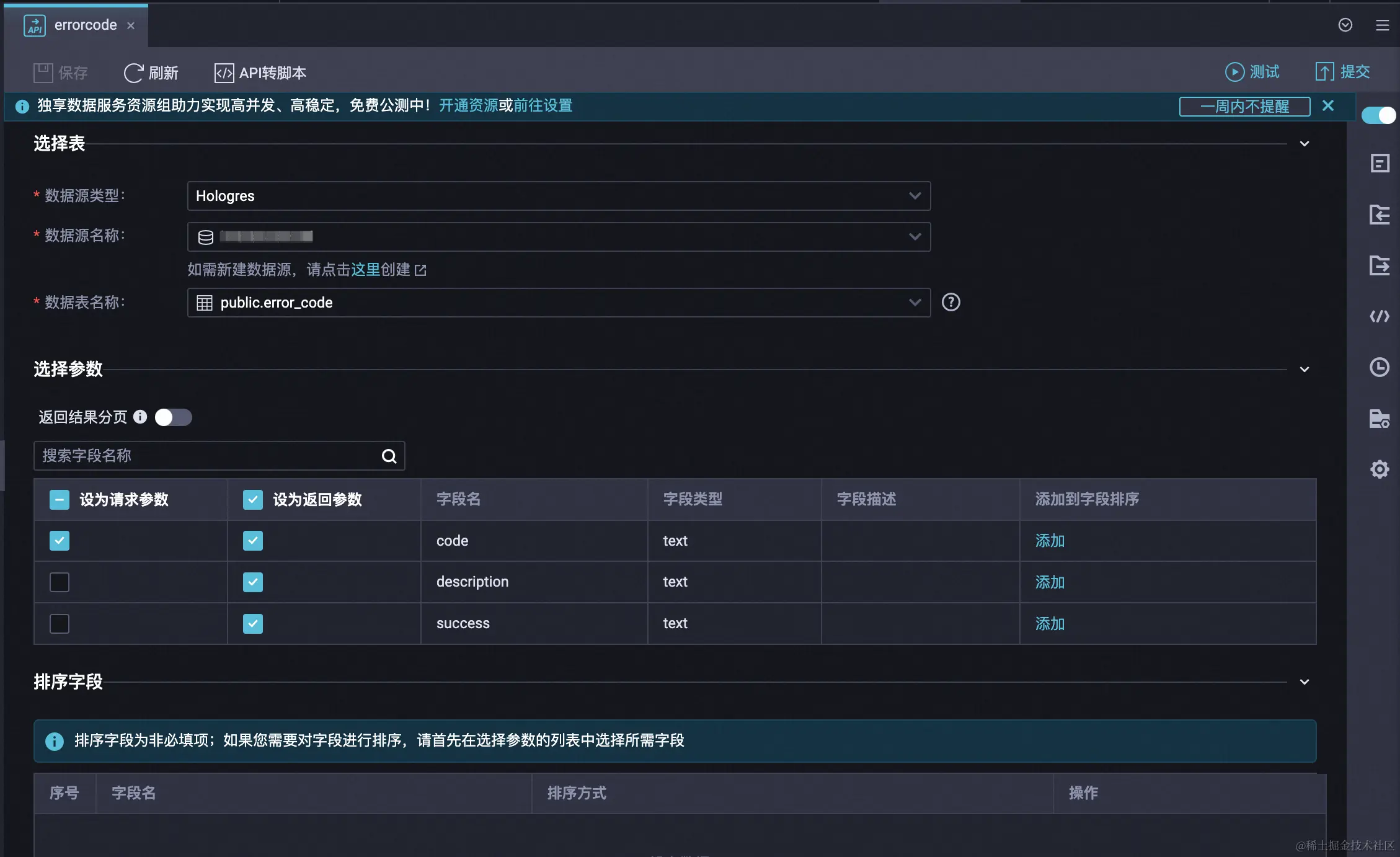
Task: Click the clock history icon in right sidebar
Action: tap(1379, 367)
